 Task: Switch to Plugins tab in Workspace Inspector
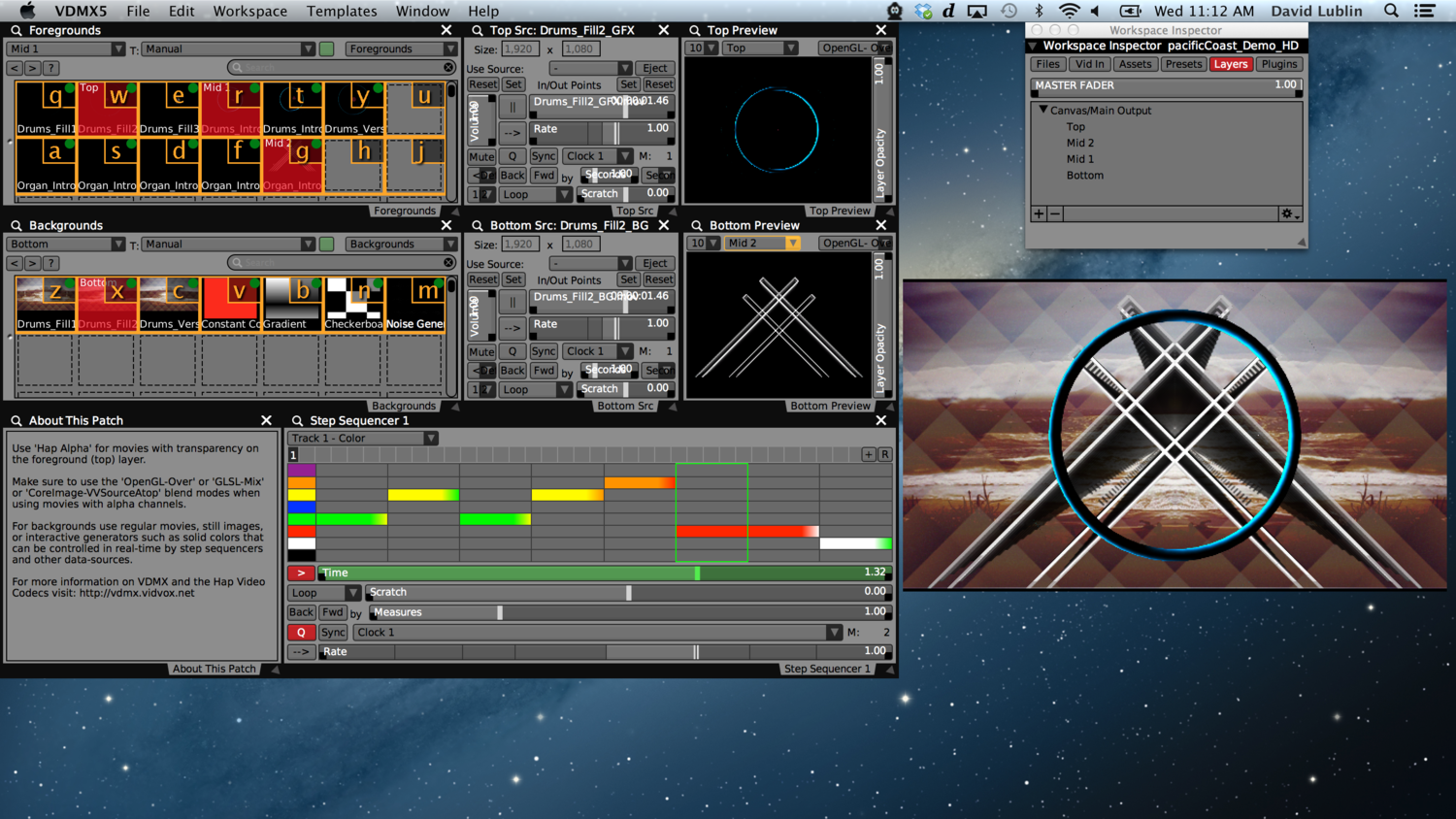1279,65
